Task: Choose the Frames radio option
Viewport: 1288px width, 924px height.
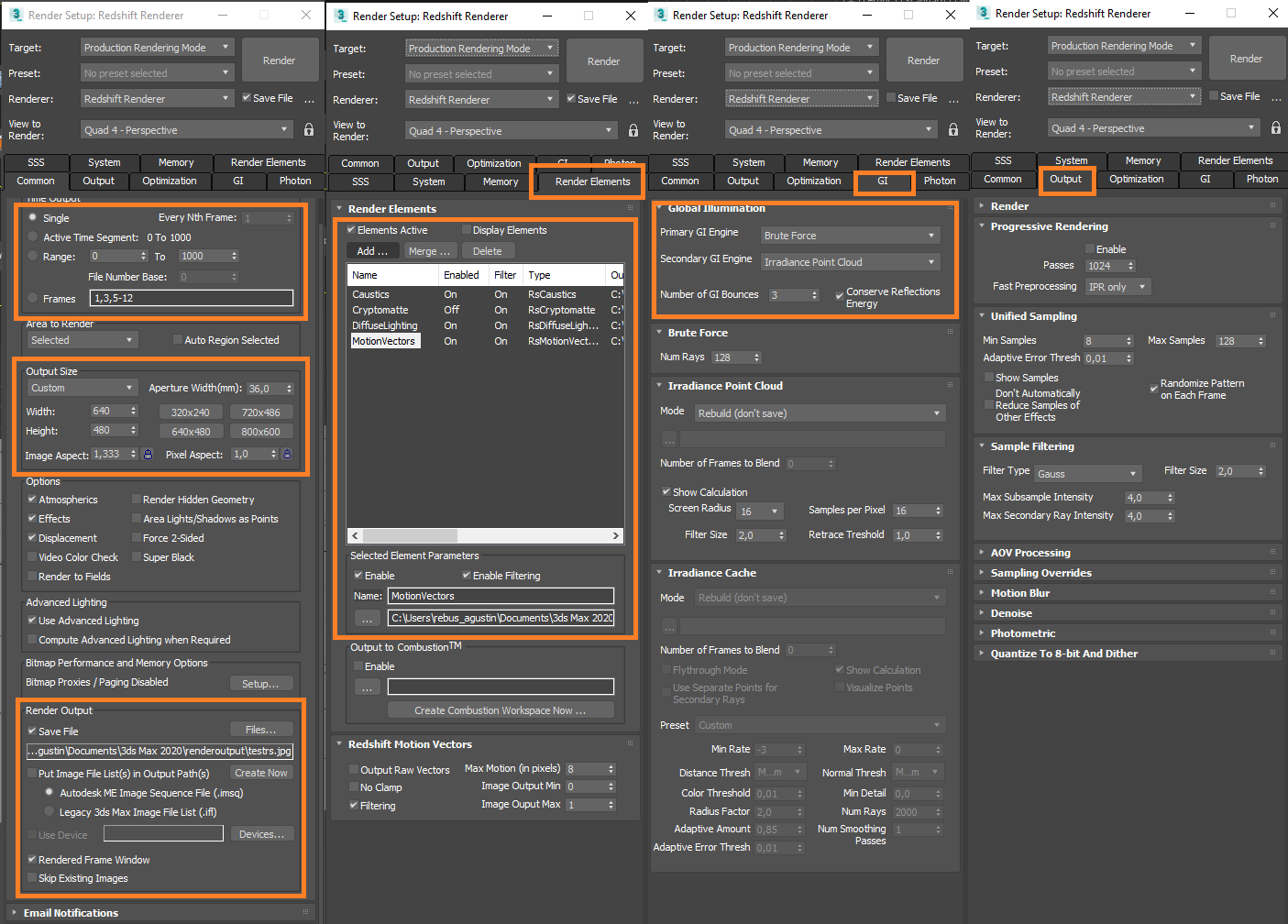Action: 33,298
